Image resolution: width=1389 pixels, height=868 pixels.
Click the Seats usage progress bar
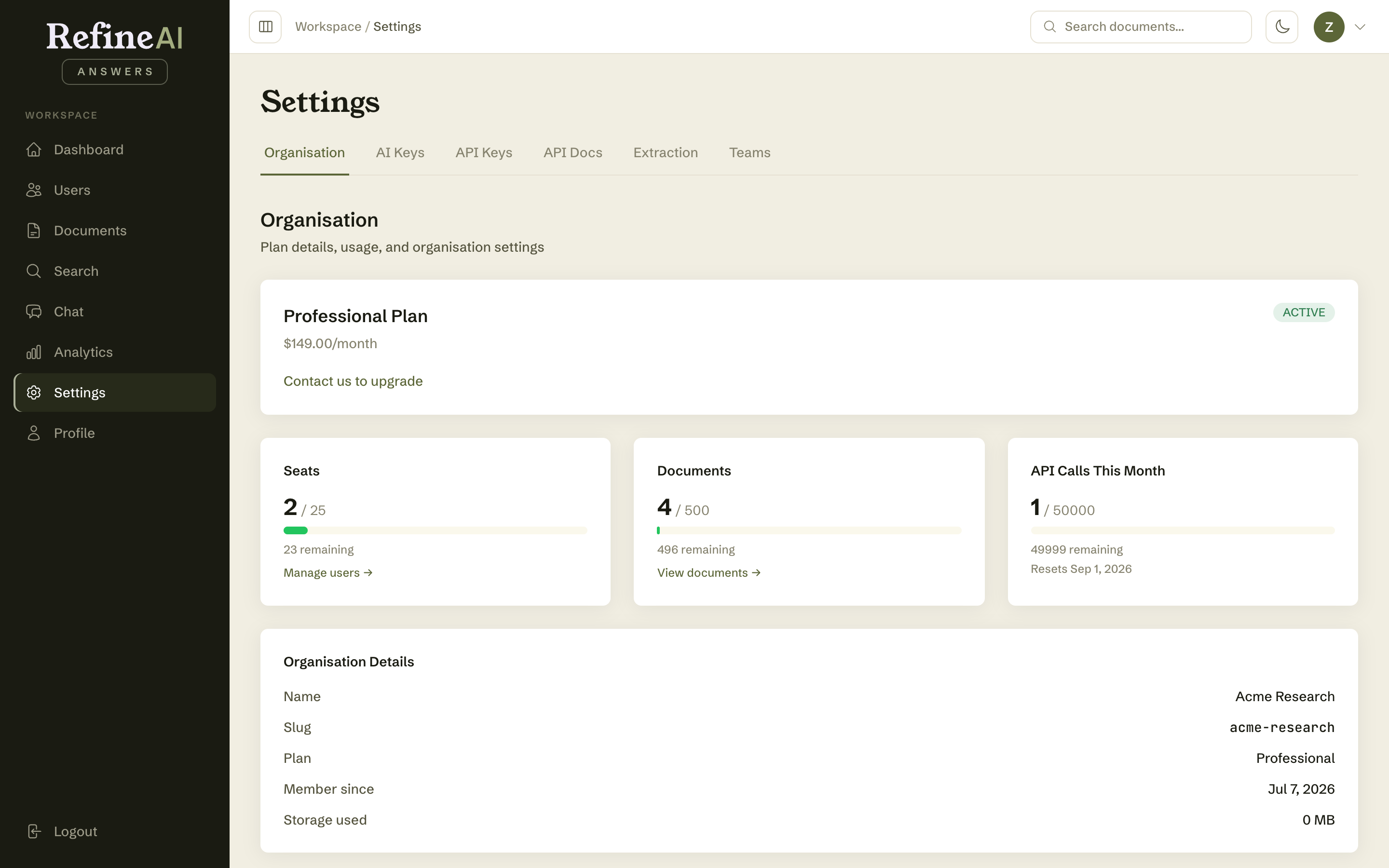coord(435,530)
